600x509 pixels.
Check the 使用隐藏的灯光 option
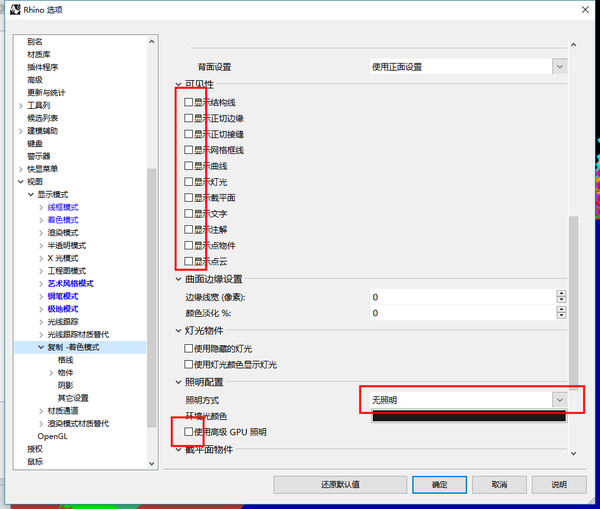[x=188, y=349]
